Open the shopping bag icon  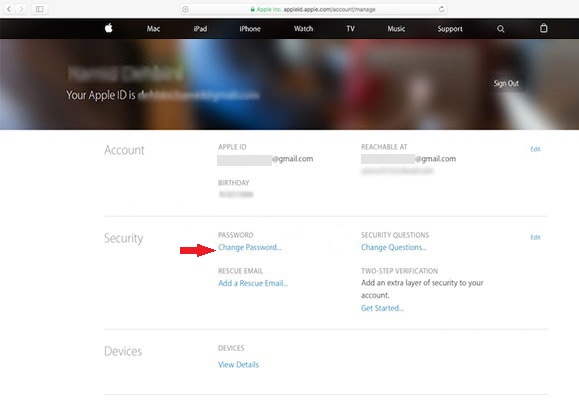pos(543,28)
